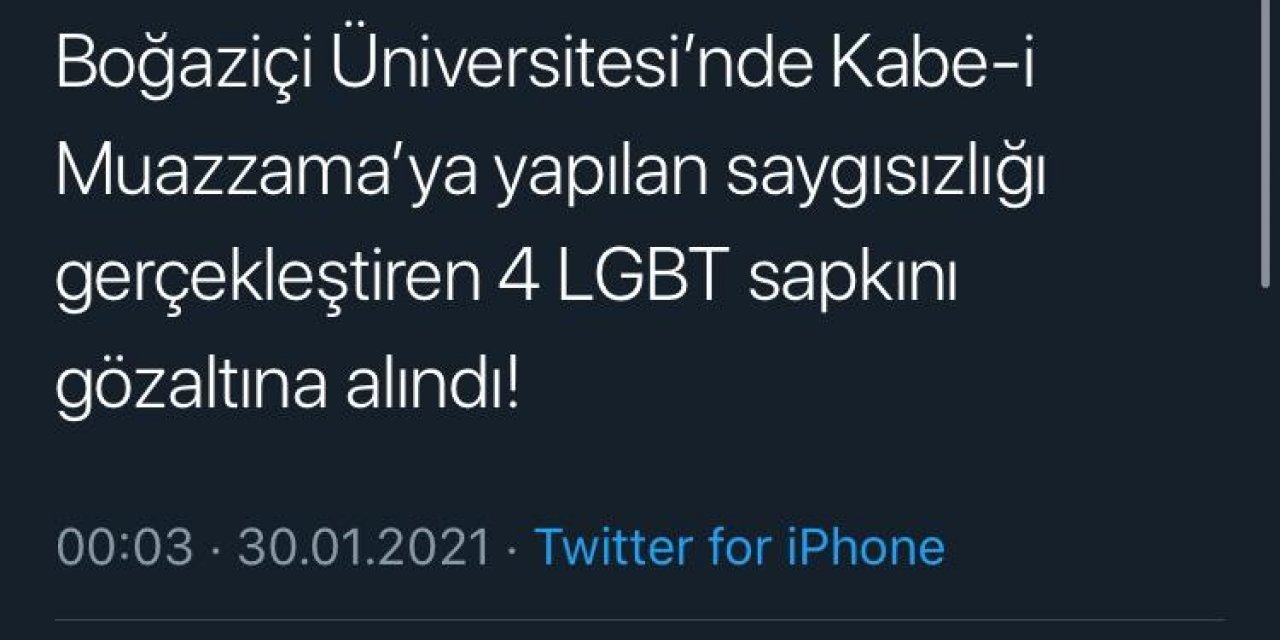The height and width of the screenshot is (640, 1280).
Task: Open the 'Twitter for iPhone' source link
Action: point(740,548)
